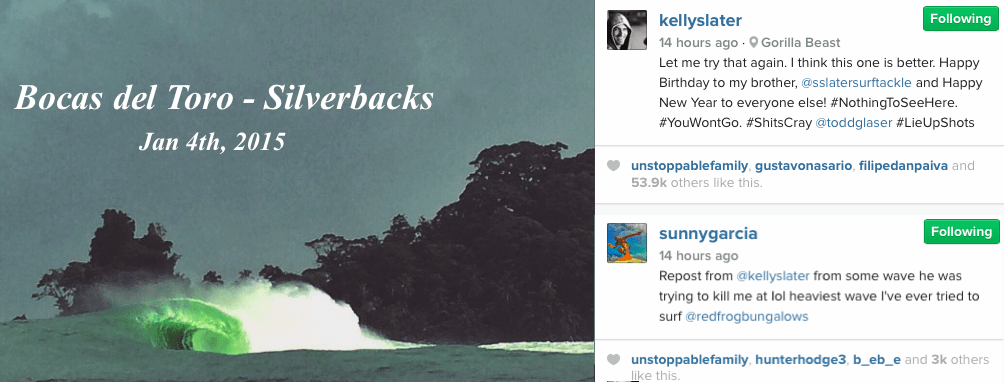
Task: Open the kellyslater username link
Action: point(700,20)
